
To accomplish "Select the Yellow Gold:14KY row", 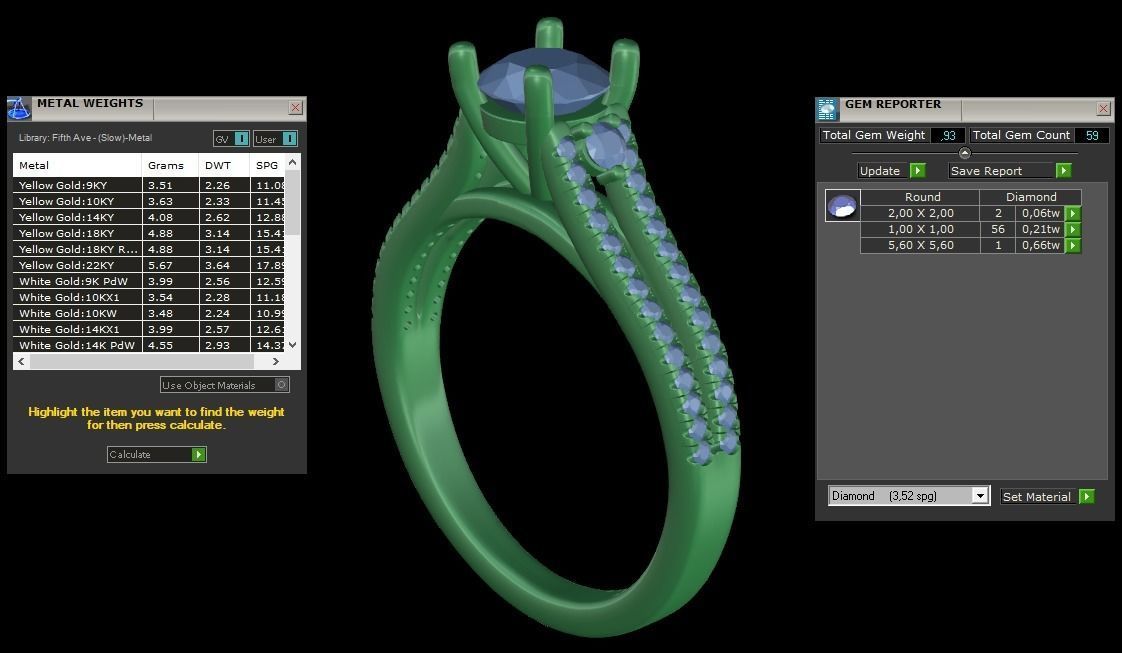I will 149,217.
